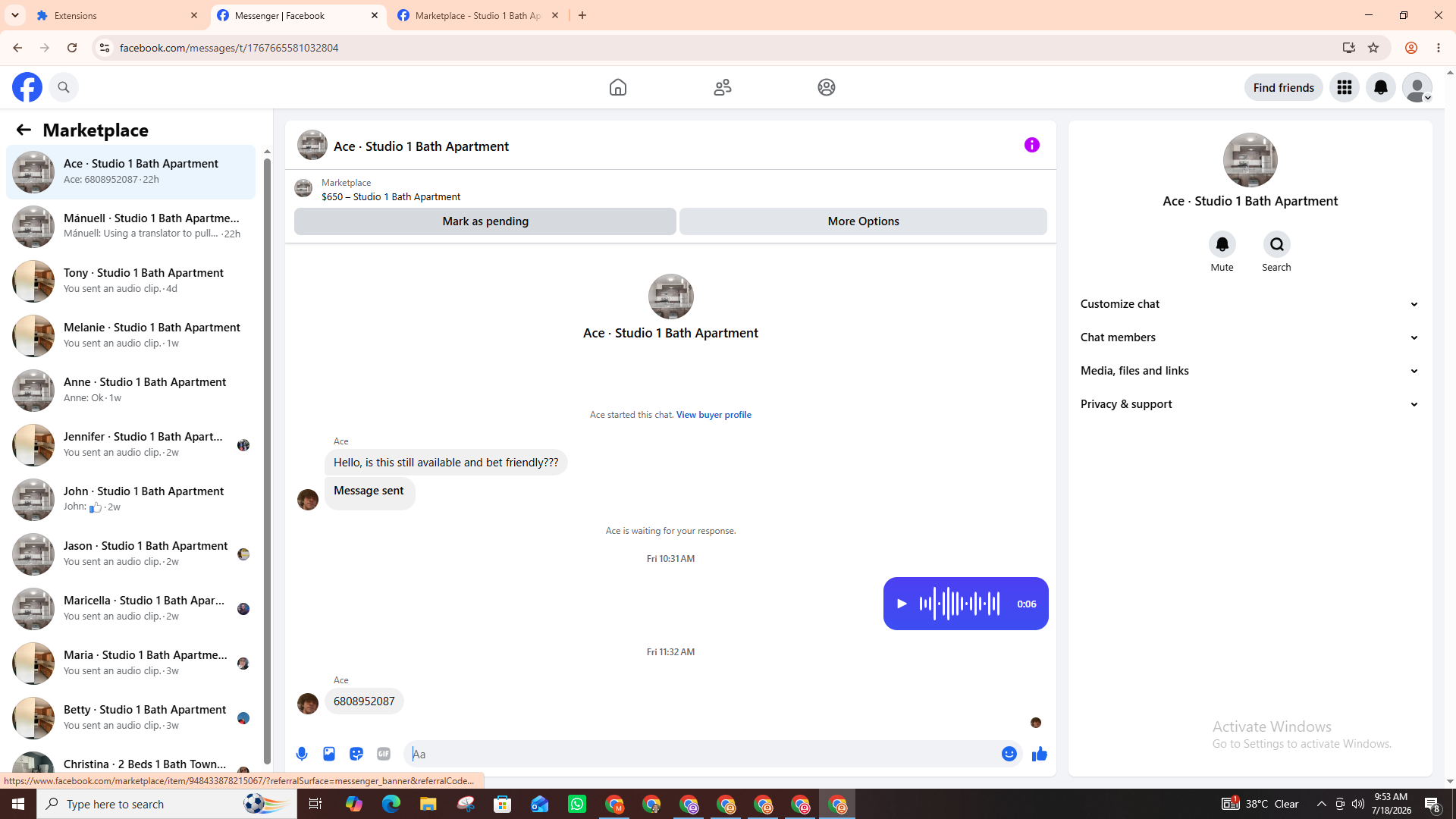Screen dimensions: 1456x819
Task: Click the site information icon in address bar
Action: (x=105, y=48)
